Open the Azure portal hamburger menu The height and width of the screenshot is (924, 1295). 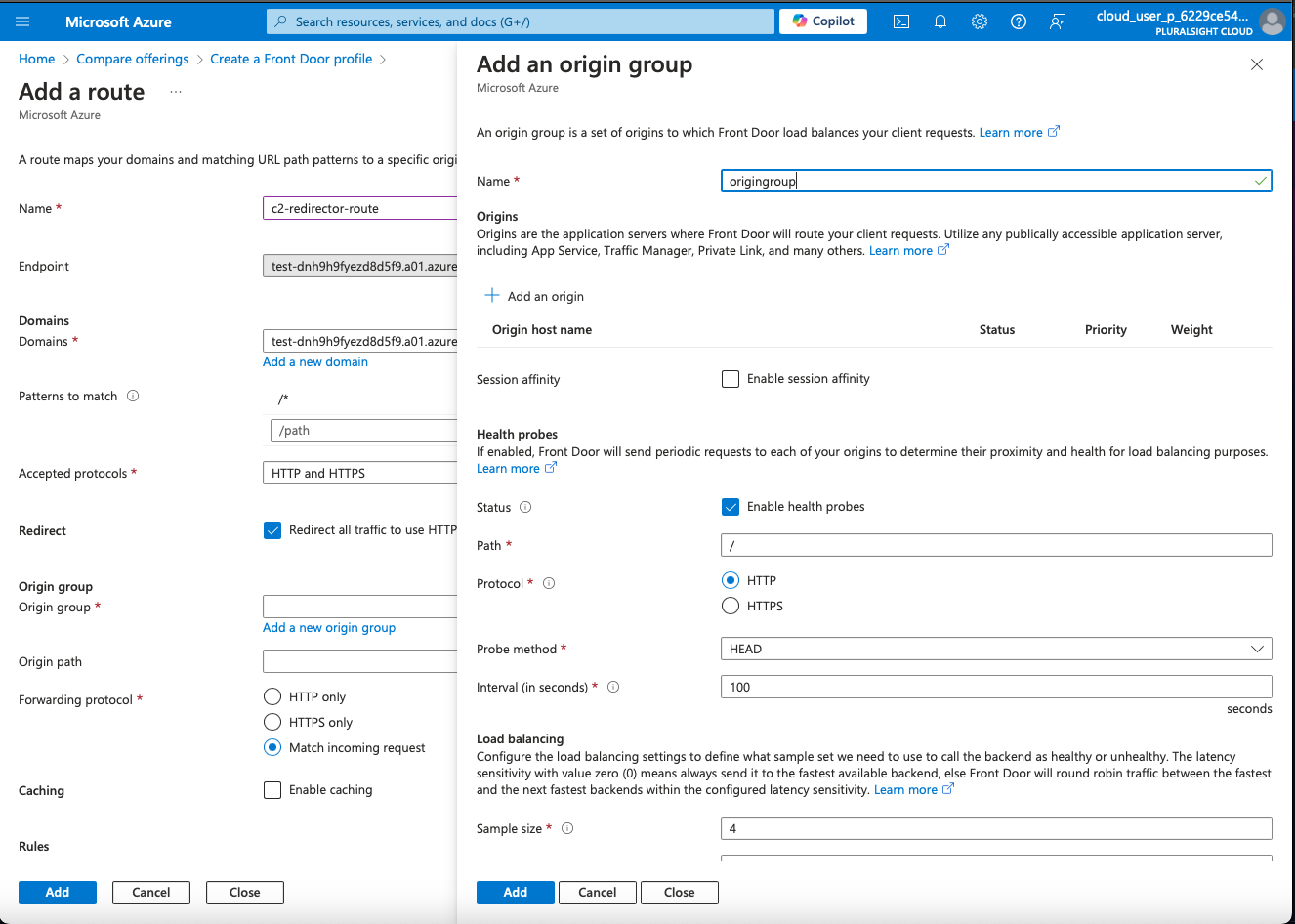(22, 21)
